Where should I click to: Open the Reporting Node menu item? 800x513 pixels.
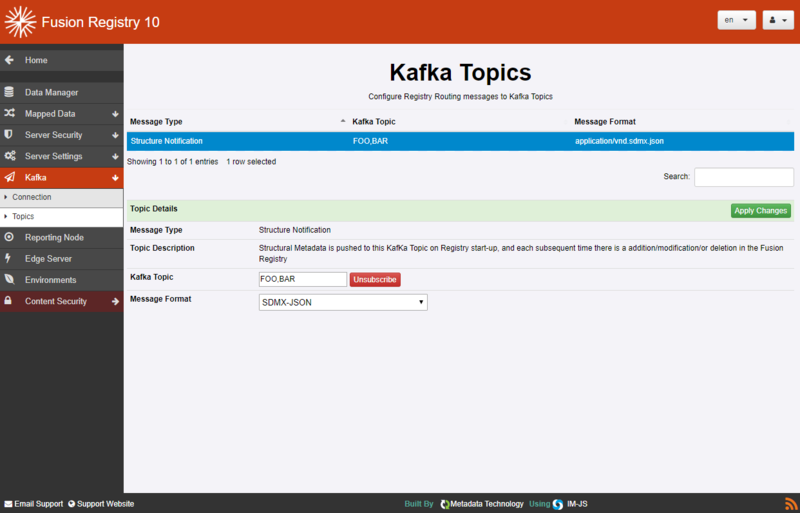(61, 237)
